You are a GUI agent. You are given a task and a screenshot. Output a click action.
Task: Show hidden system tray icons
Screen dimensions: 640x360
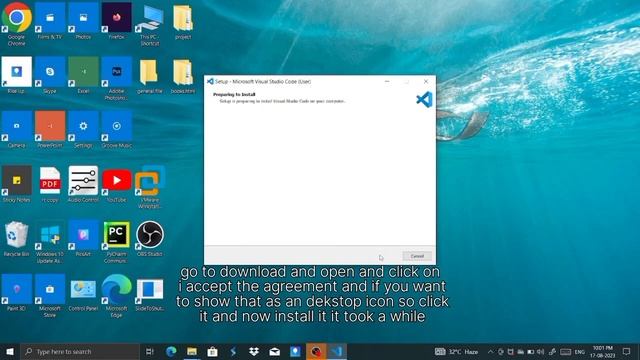pos(491,351)
